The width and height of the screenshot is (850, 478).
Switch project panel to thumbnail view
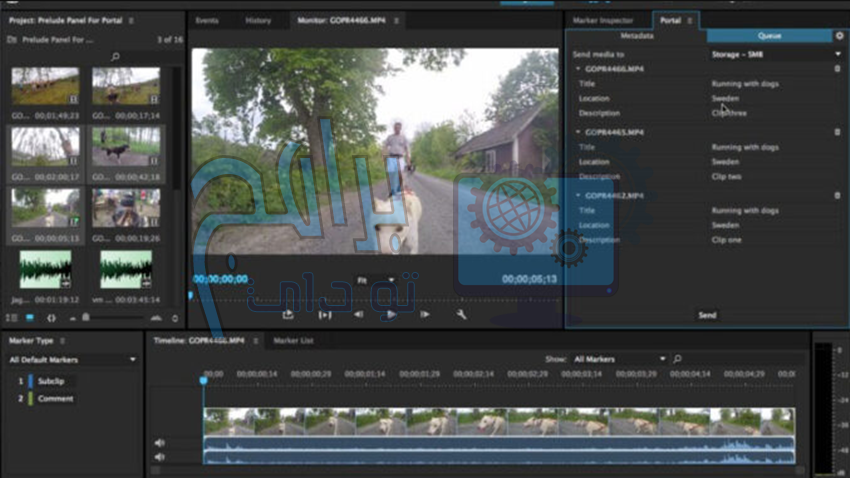[28, 317]
